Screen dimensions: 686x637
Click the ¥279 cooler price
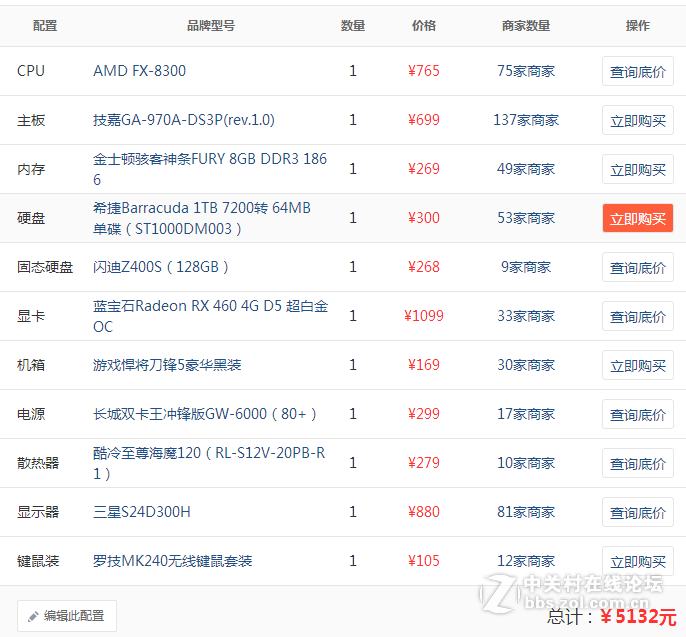[424, 463]
